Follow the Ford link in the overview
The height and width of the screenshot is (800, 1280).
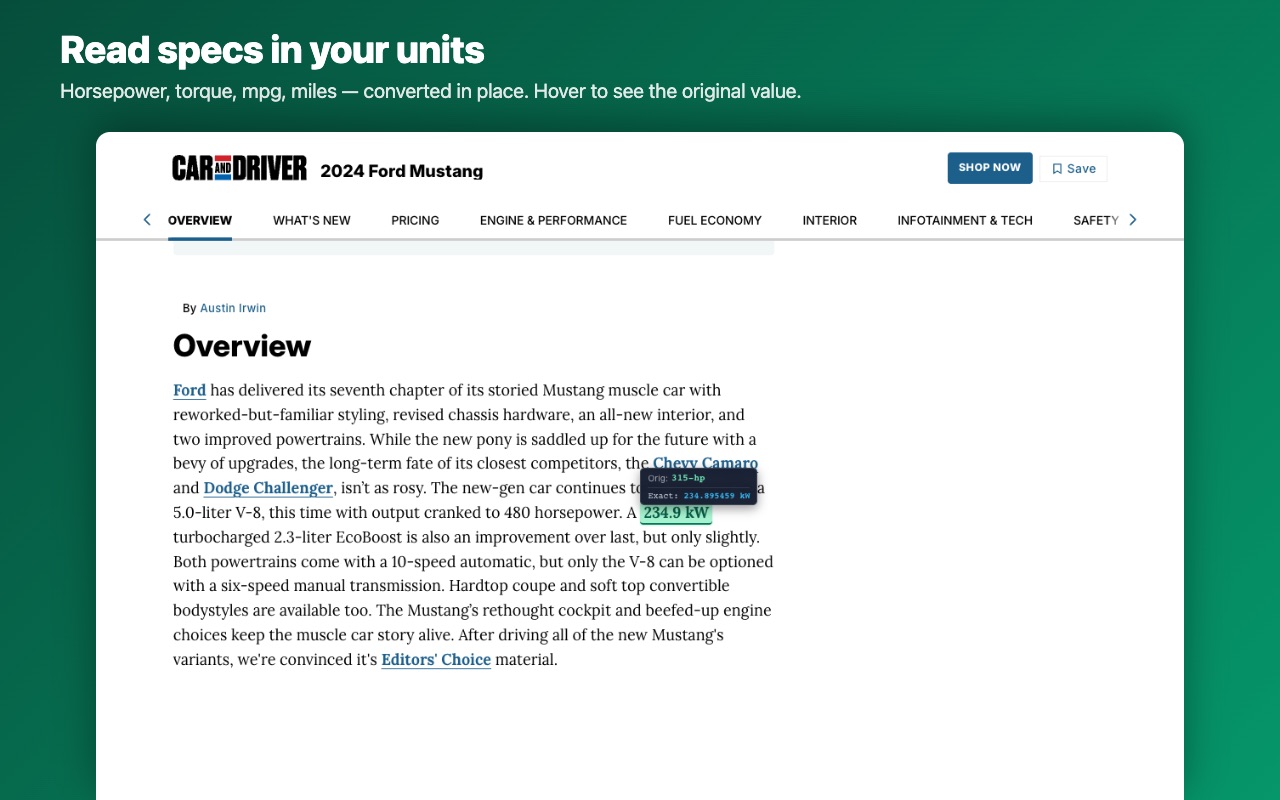click(x=190, y=390)
